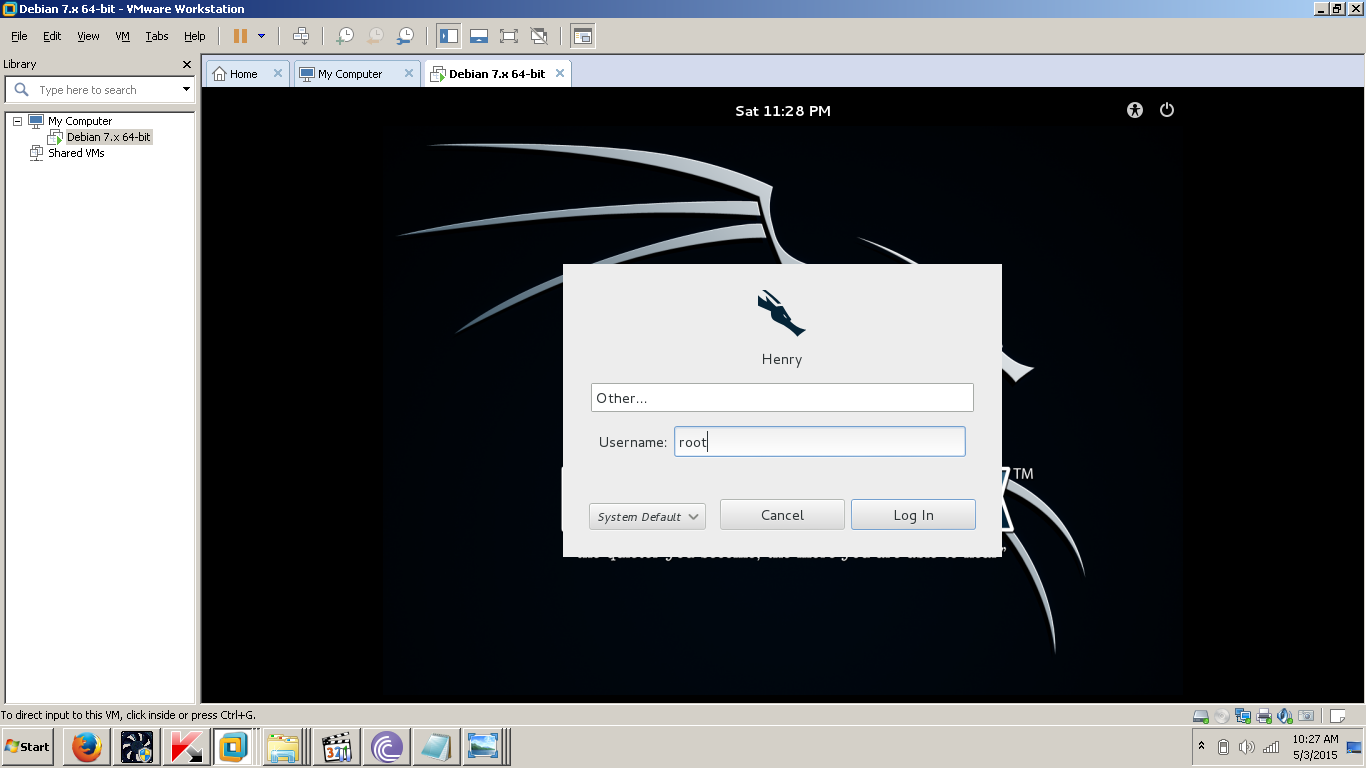
Task: Click the Log In button
Action: tap(913, 515)
